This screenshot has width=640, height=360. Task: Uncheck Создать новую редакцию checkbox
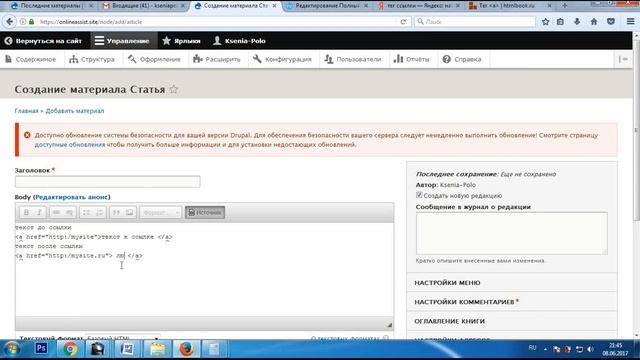click(419, 195)
